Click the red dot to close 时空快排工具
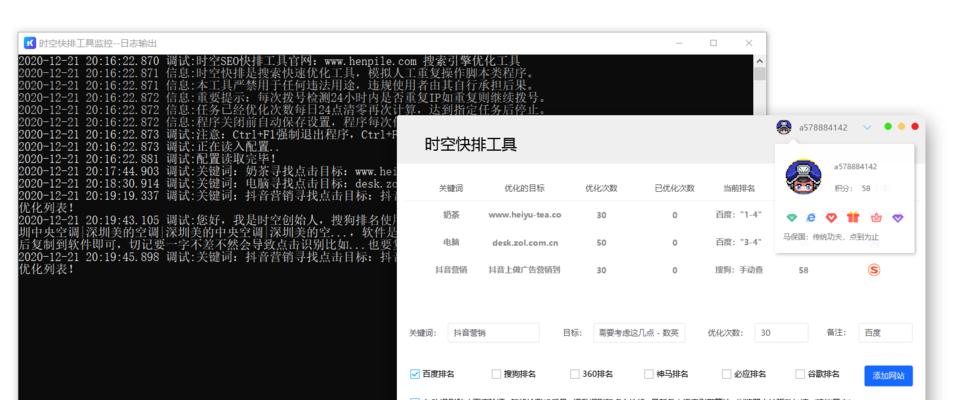Screen dimensions: 953x400 click(915, 126)
